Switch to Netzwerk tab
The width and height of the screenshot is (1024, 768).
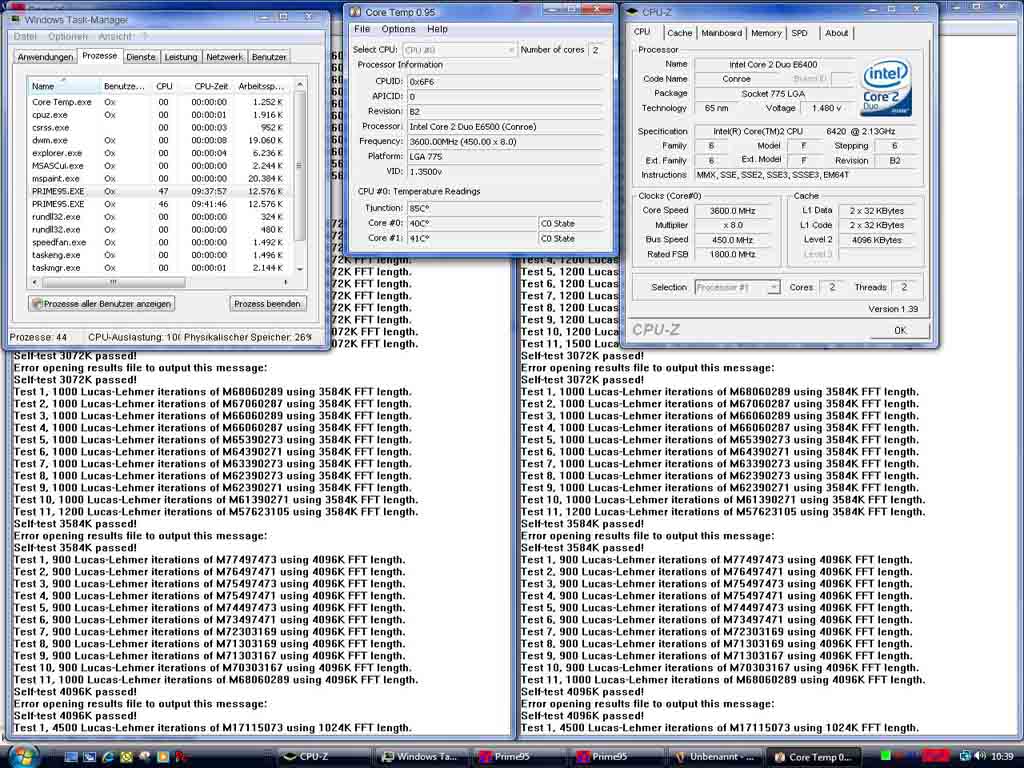click(x=224, y=57)
